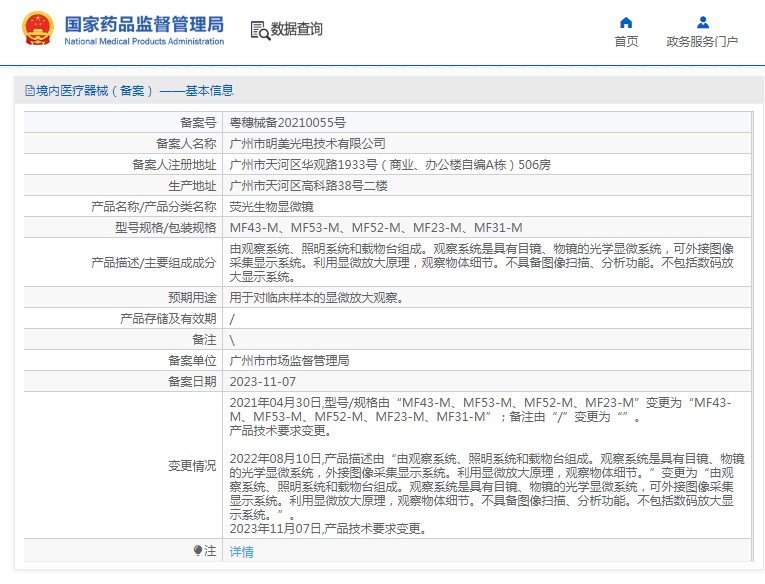This screenshot has width=765, height=584.
Task: Click the lightbulb icon beside 注
Action: coord(198,551)
